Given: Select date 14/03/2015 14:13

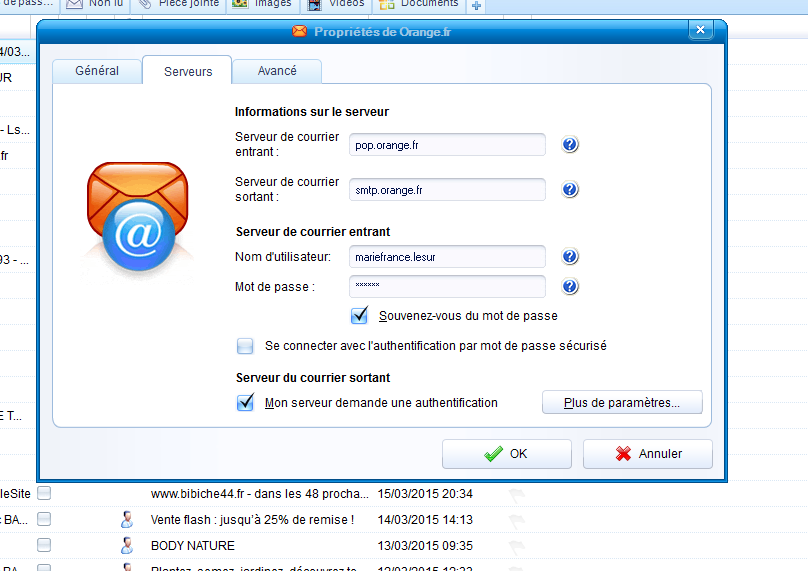Looking at the screenshot, I should (425, 519).
